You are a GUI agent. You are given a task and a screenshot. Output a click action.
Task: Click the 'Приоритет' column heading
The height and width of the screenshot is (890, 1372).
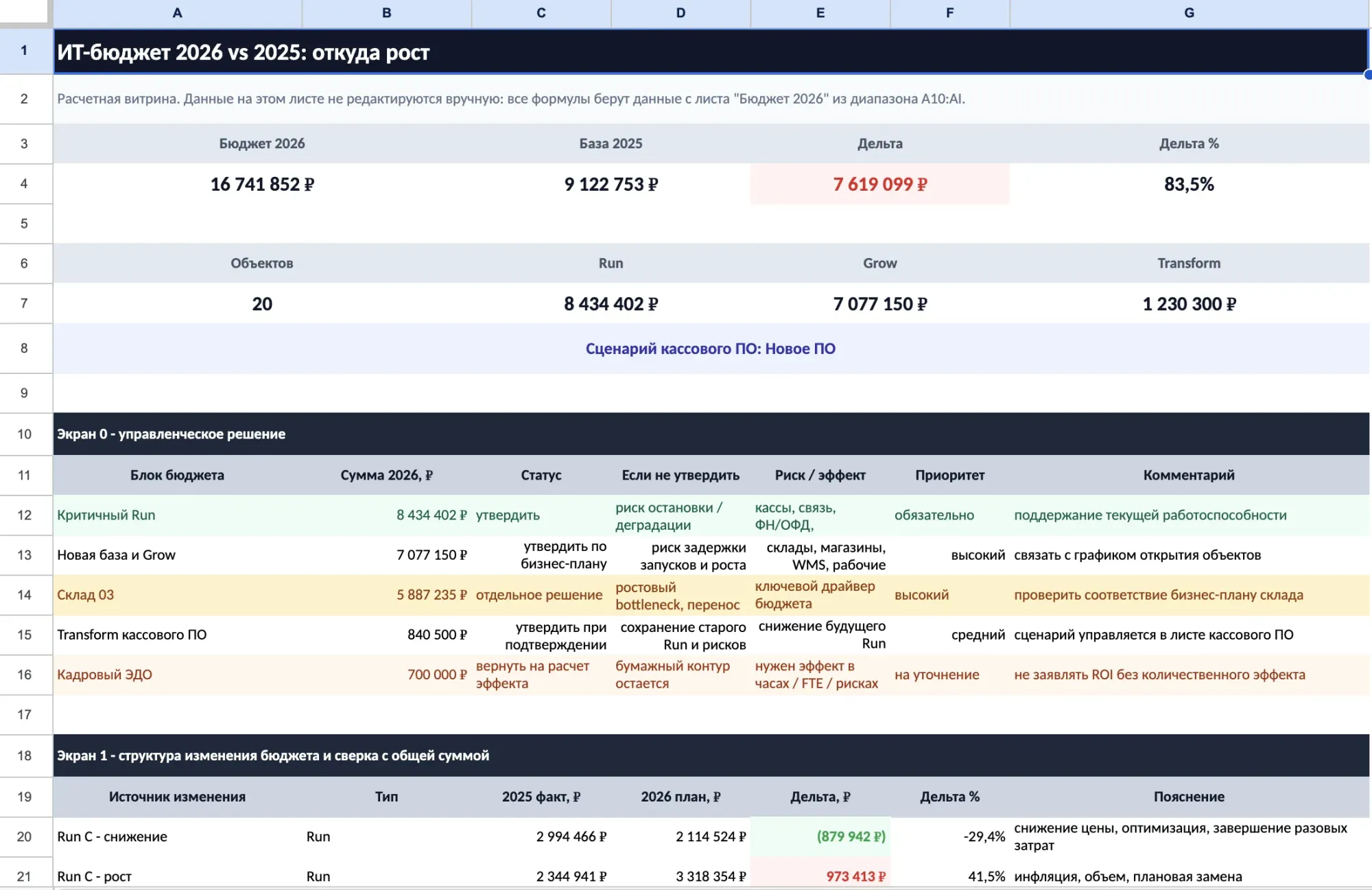click(950, 475)
